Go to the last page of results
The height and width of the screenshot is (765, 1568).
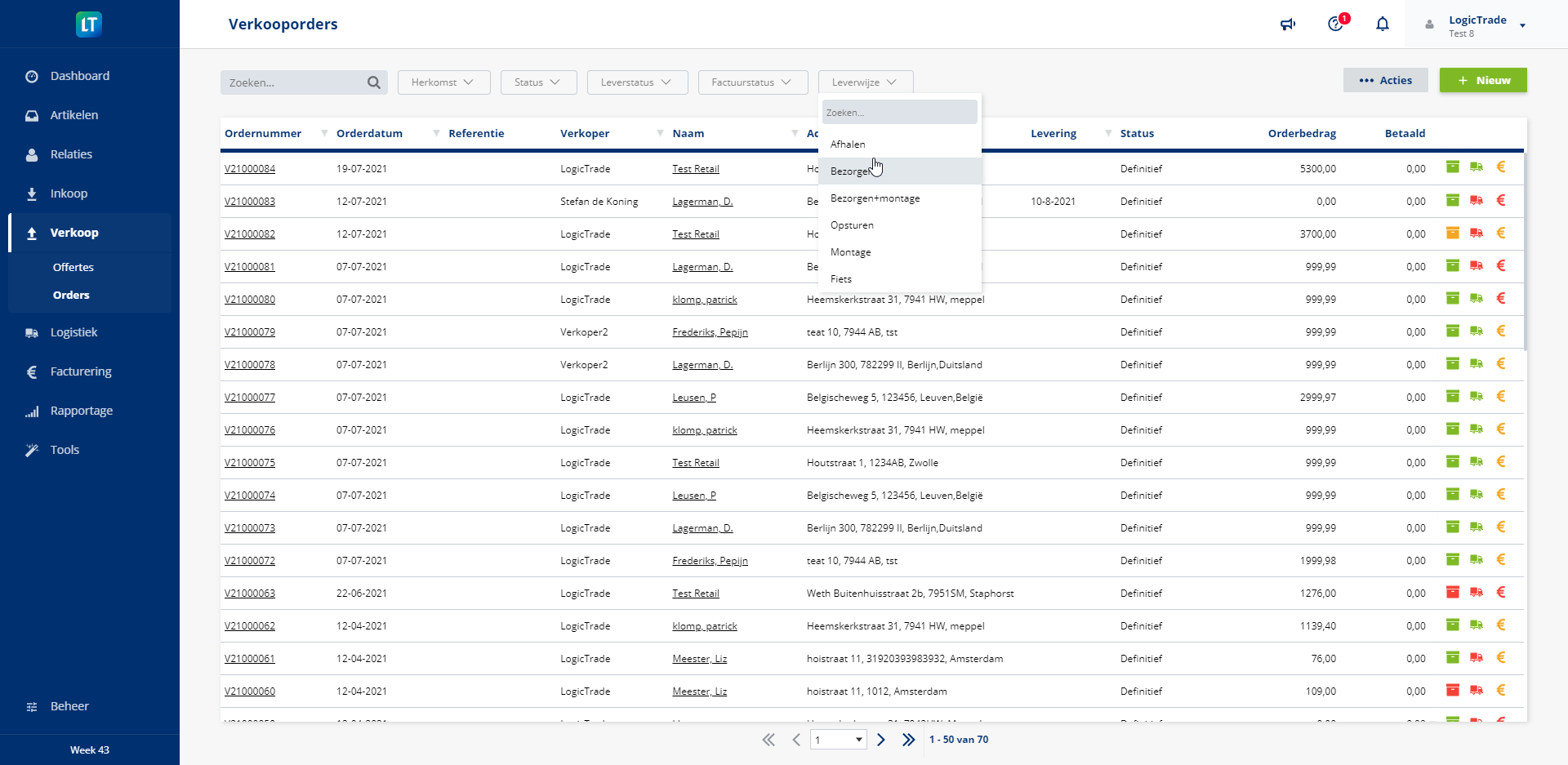click(908, 740)
